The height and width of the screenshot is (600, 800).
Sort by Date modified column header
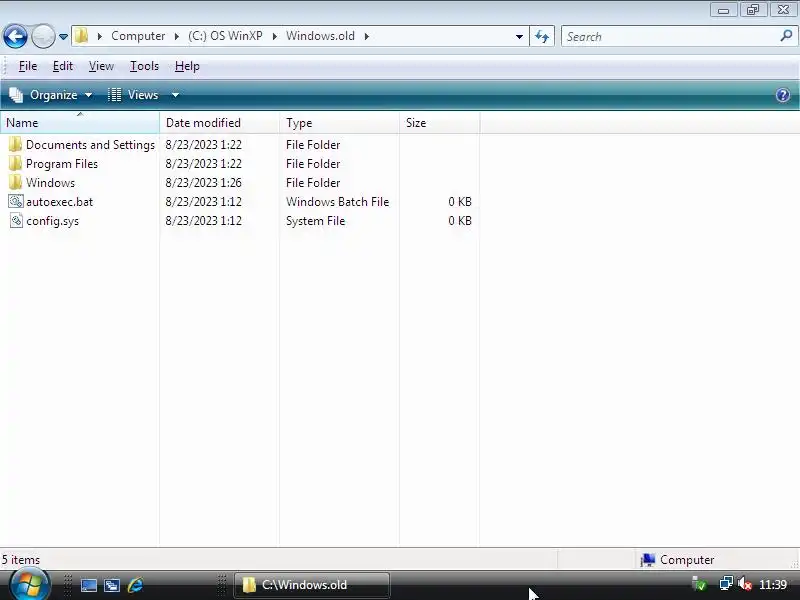219,123
